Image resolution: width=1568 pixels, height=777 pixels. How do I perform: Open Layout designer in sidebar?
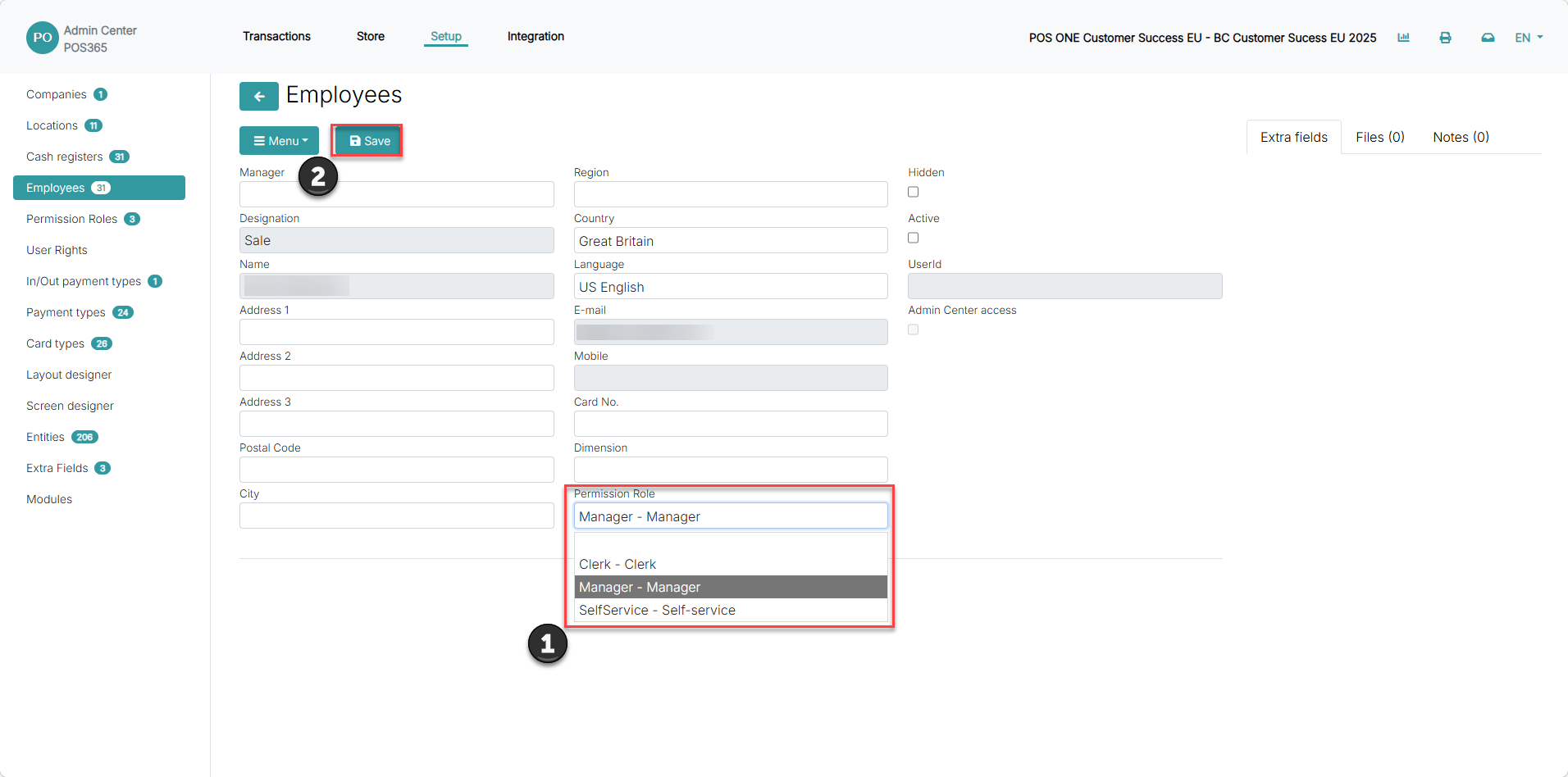[69, 375]
